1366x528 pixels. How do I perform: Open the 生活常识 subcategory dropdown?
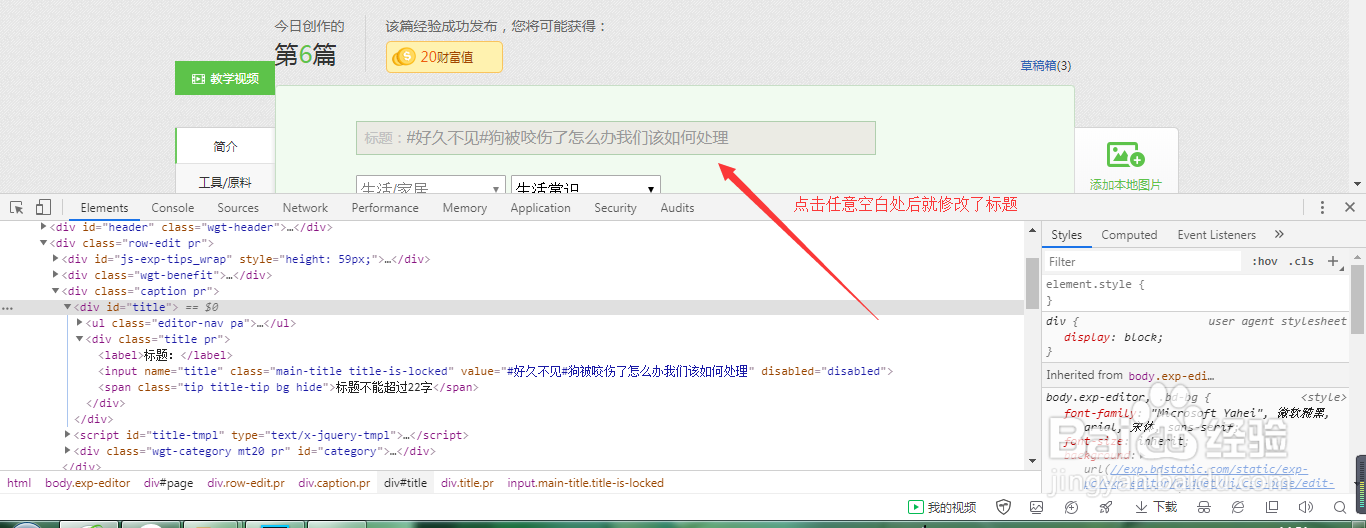pyautogui.click(x=585, y=186)
